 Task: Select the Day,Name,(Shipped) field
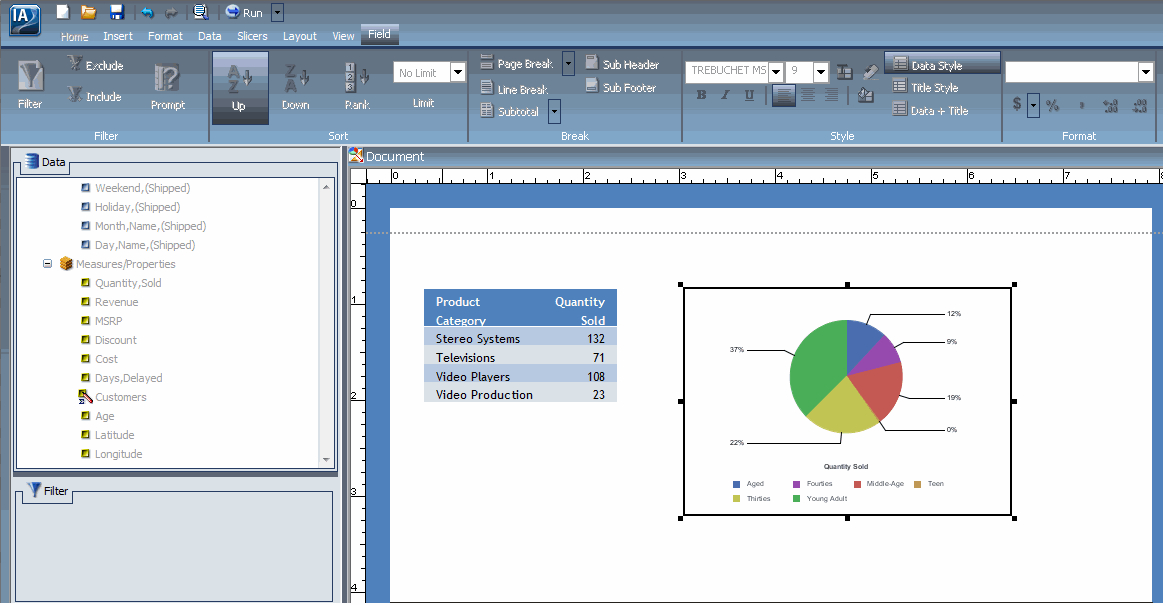pos(145,245)
